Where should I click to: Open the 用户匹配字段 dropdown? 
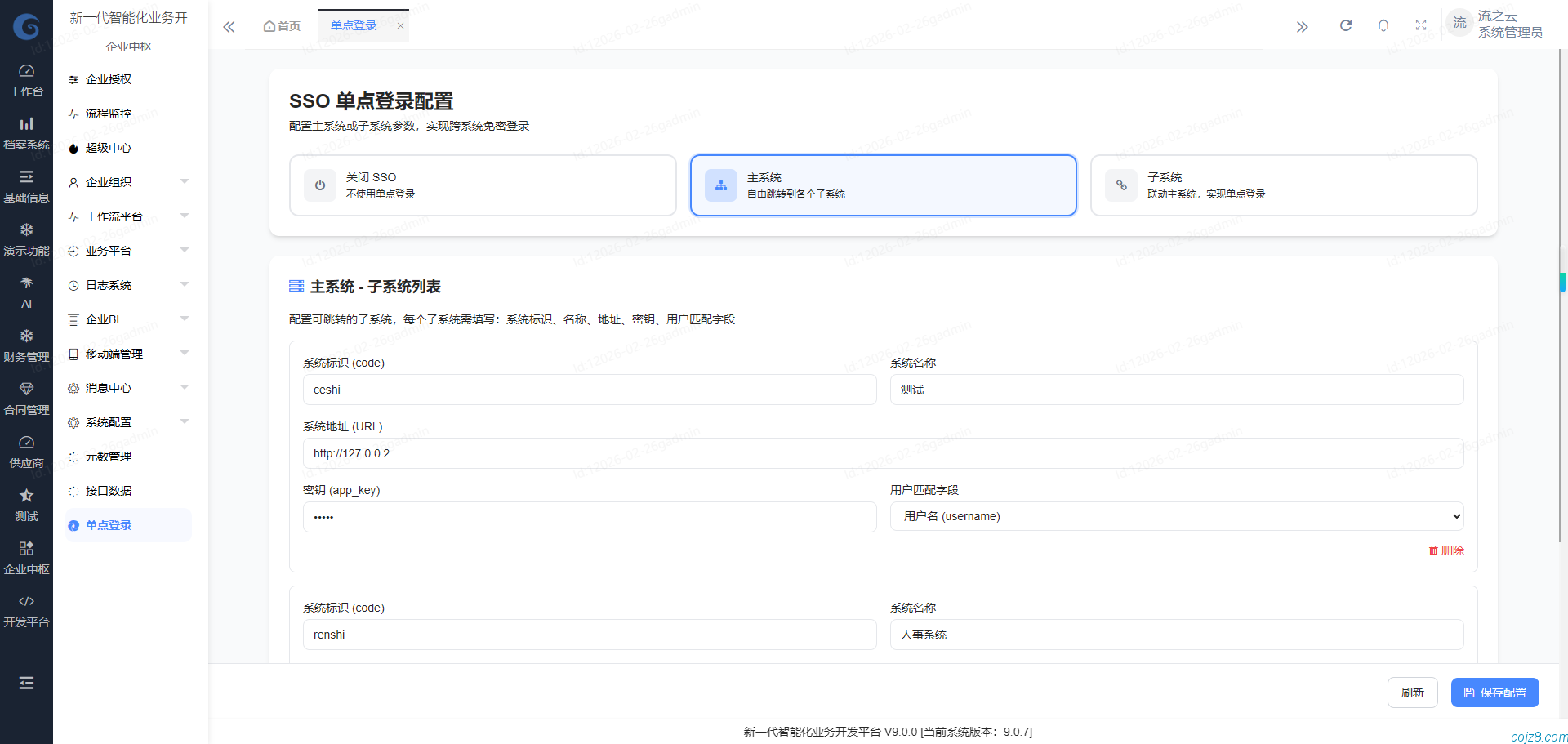(x=1176, y=516)
